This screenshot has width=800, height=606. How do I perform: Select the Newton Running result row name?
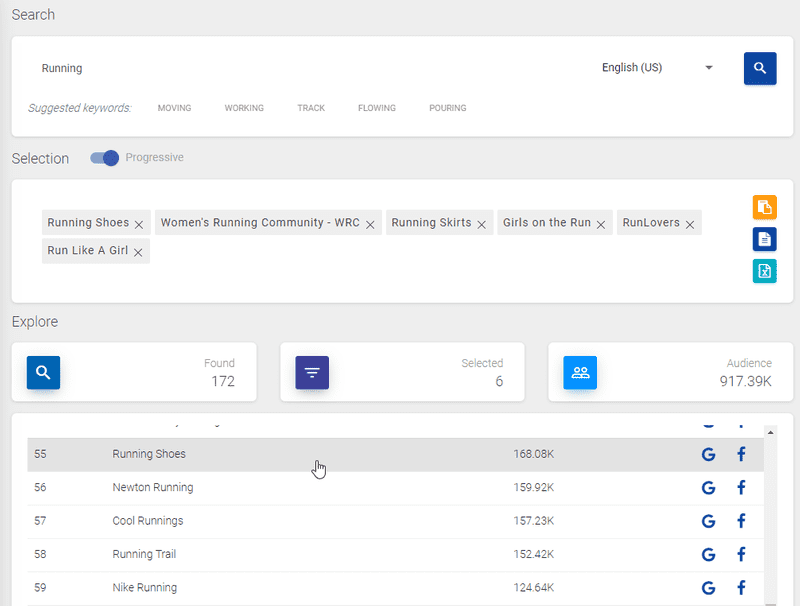click(x=153, y=487)
